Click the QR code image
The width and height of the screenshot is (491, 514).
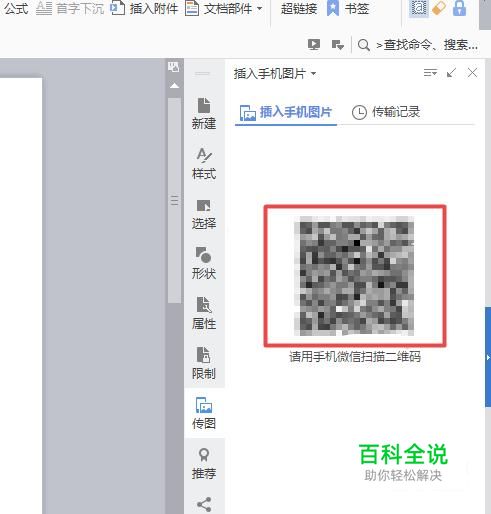pos(355,276)
